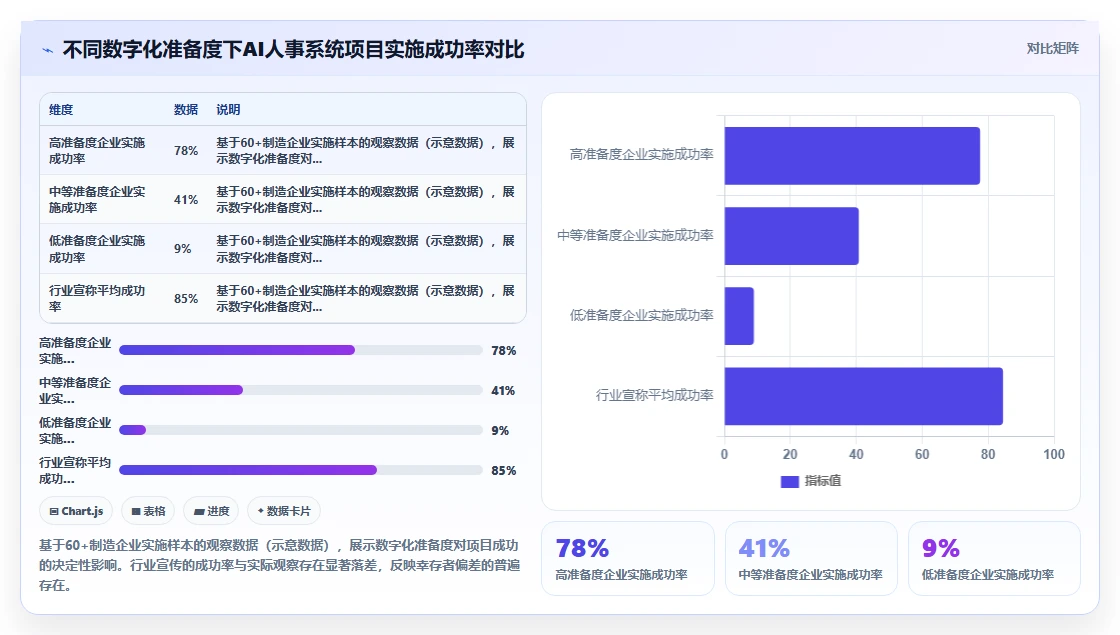Click table cell 行业宣称平均成功率
This screenshot has width=1120, height=635.
click(x=97, y=298)
